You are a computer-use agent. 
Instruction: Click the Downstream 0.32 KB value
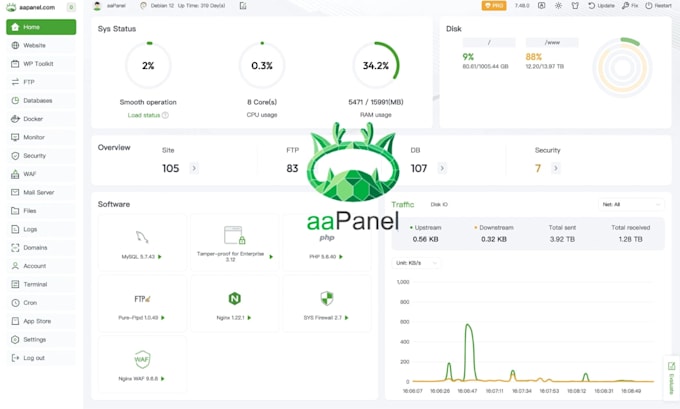[x=494, y=239]
